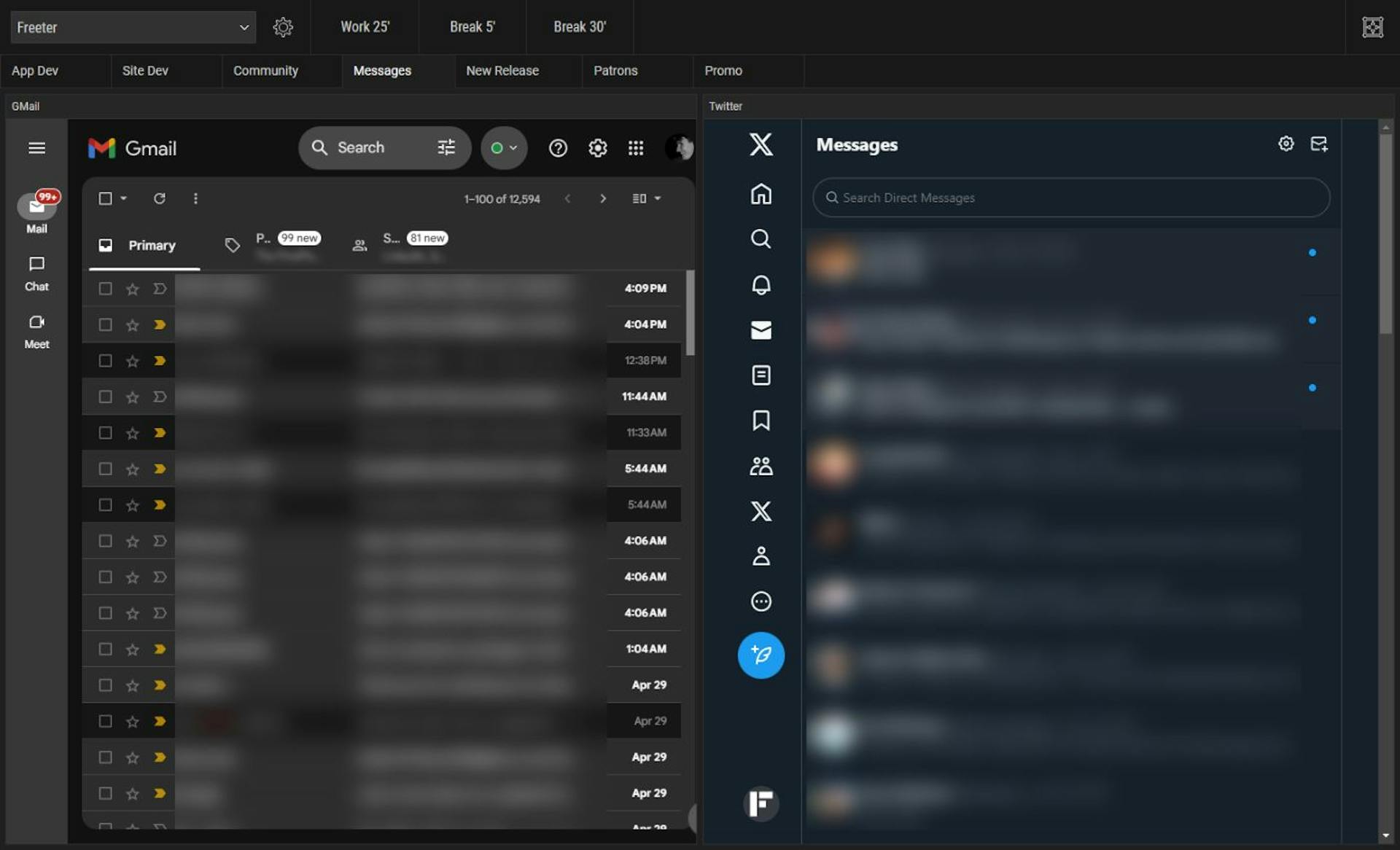Start a new direct message on X
The width and height of the screenshot is (1400, 850).
pyautogui.click(x=1320, y=144)
